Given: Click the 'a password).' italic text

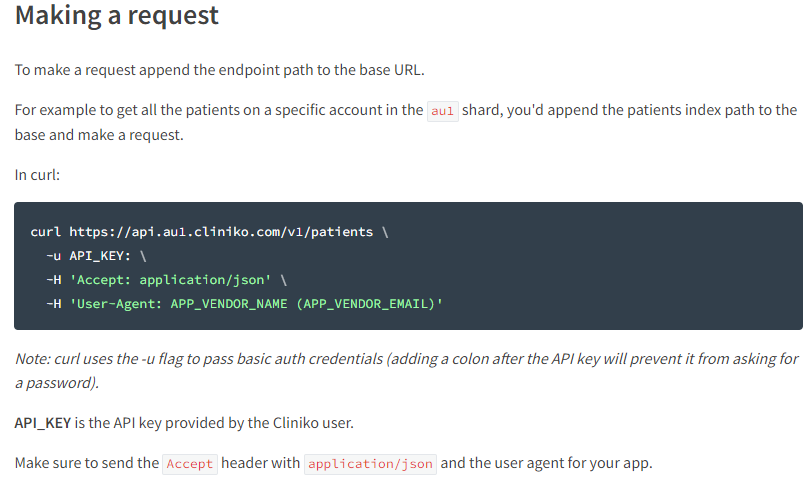Looking at the screenshot, I should coord(56,383).
